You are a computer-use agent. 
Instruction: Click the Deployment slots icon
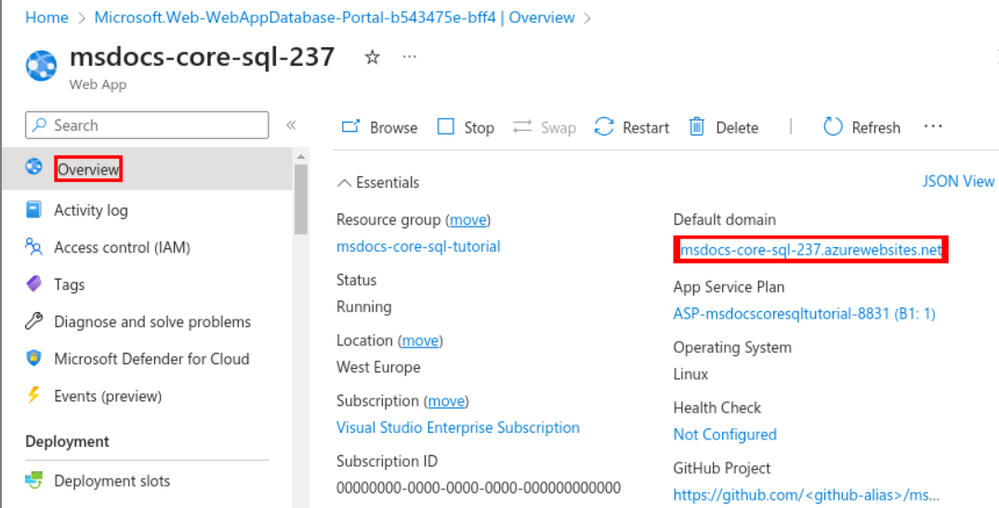[x=34, y=480]
